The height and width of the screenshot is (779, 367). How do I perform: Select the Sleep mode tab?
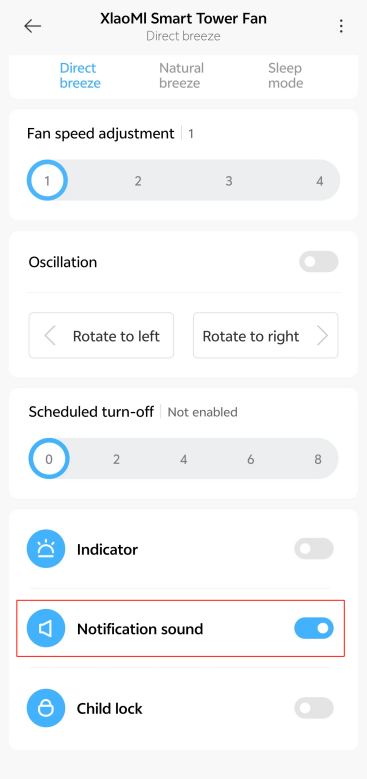tap(286, 75)
